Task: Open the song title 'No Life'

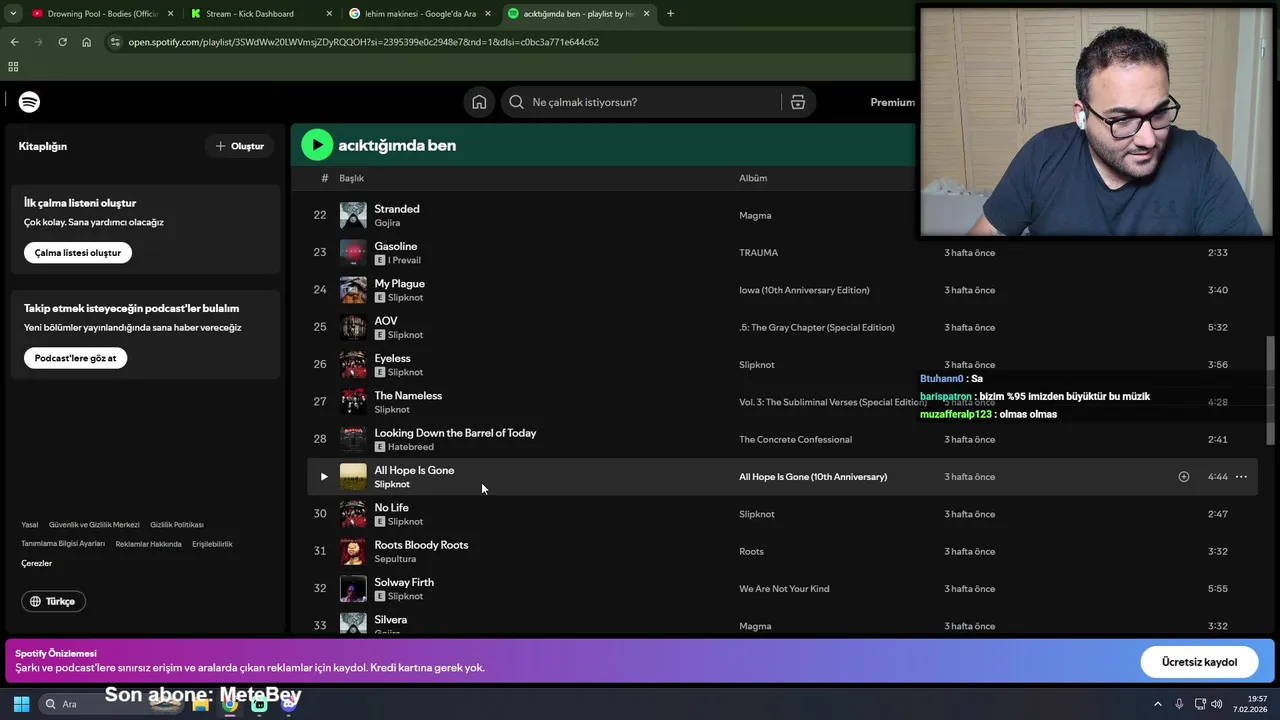Action: tap(391, 508)
